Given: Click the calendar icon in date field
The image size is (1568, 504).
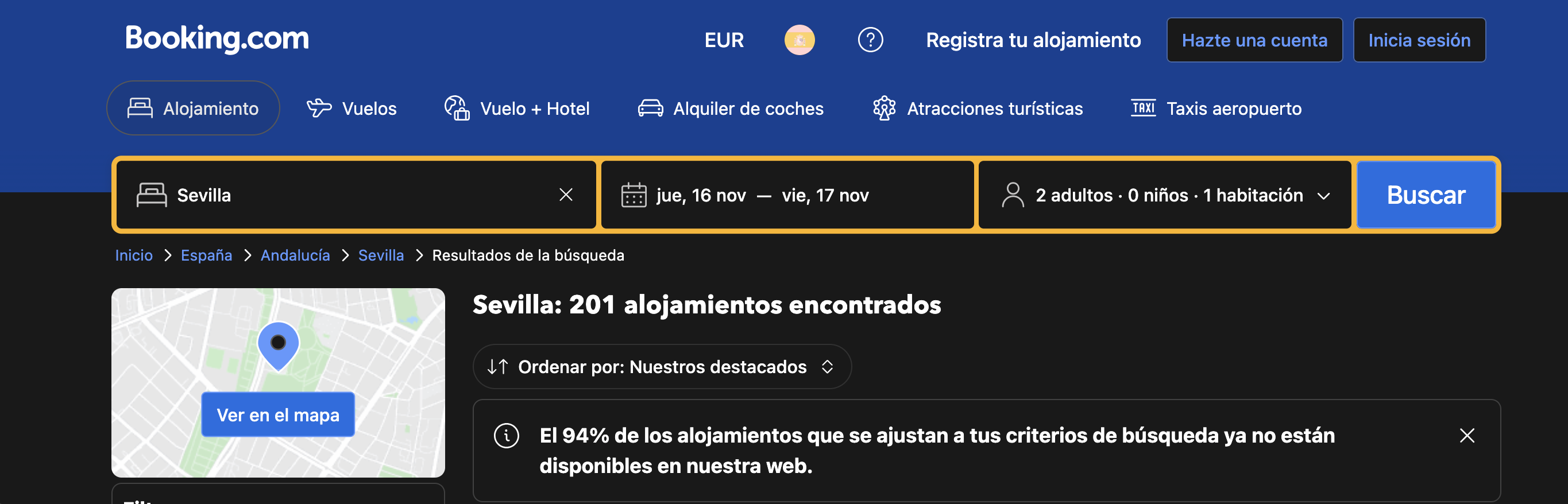Looking at the screenshot, I should tap(633, 195).
